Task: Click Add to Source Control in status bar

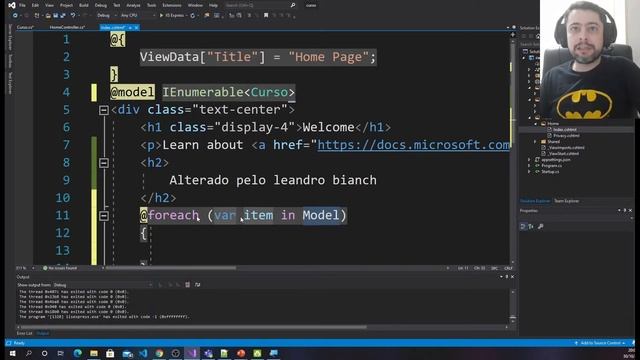Action: coord(600,343)
